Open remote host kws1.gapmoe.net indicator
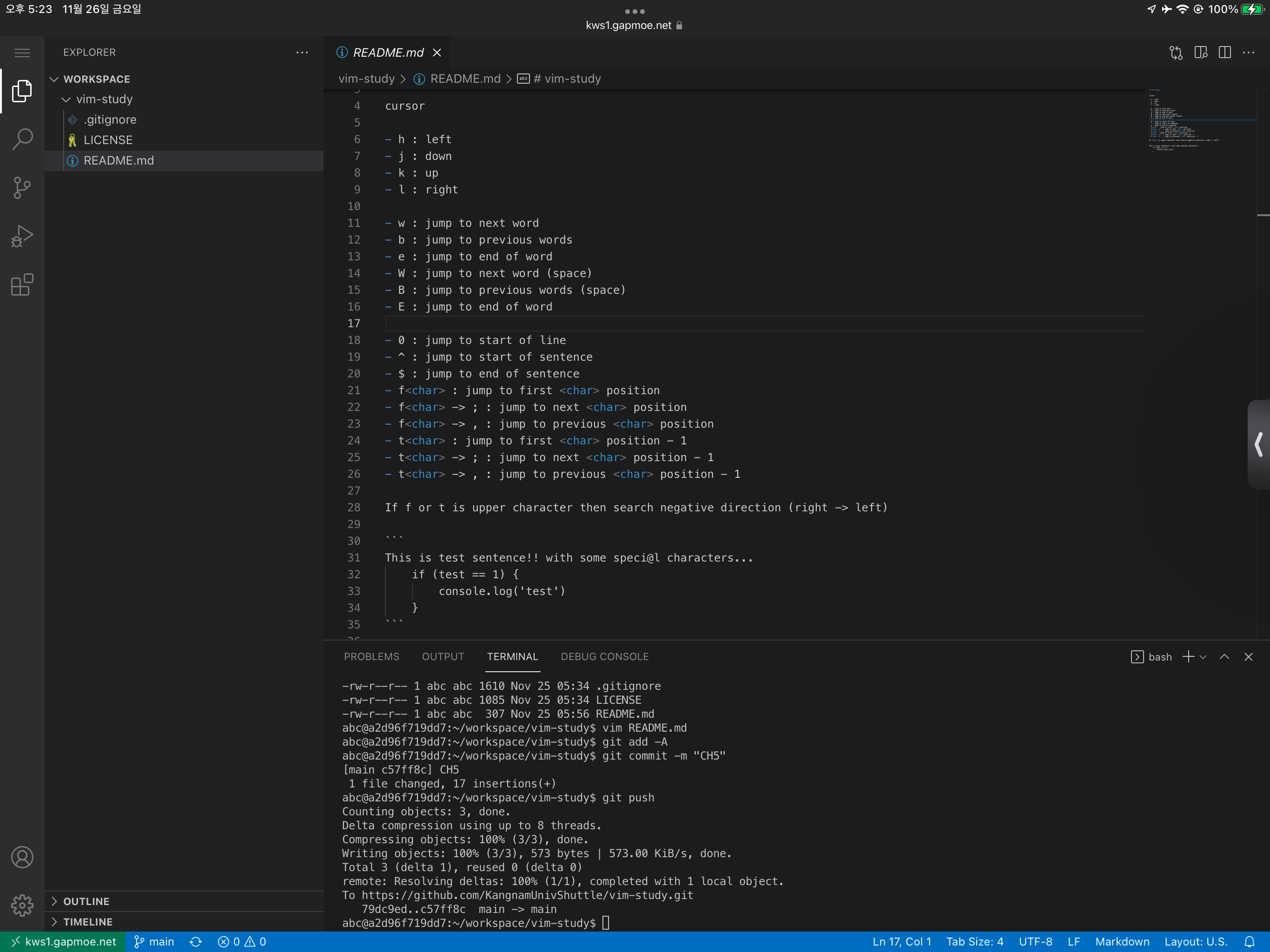This screenshot has height=952, width=1270. (63, 942)
